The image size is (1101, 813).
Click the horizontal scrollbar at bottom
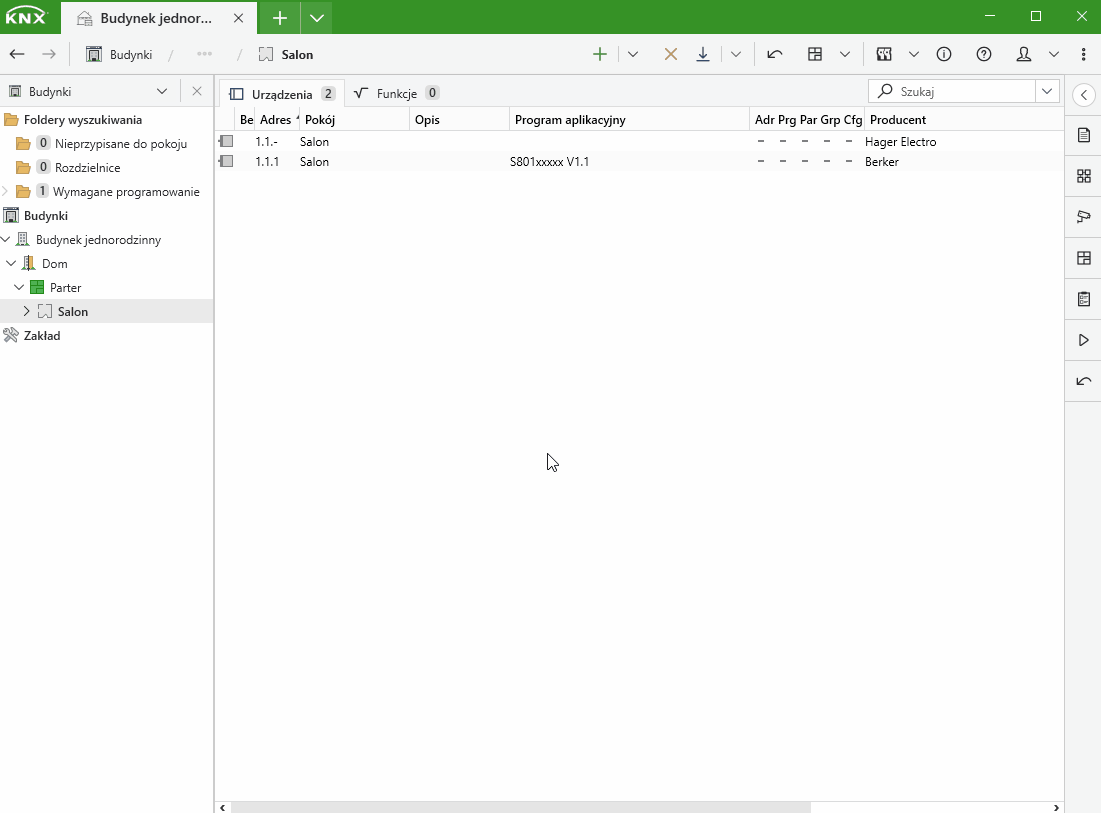pos(520,807)
